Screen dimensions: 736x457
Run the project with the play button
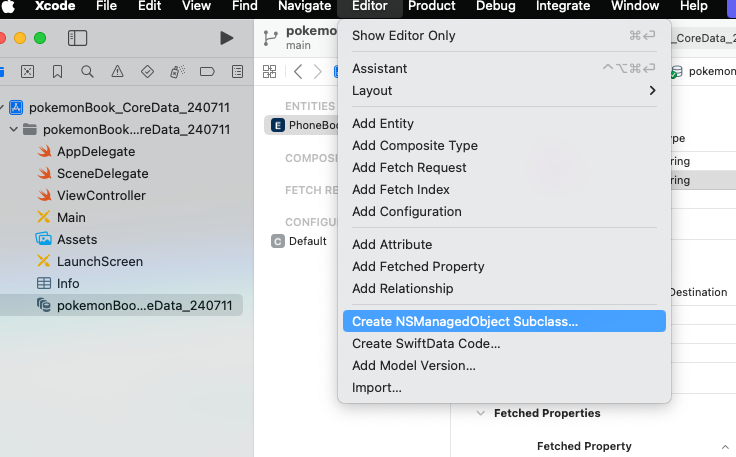[x=226, y=38]
